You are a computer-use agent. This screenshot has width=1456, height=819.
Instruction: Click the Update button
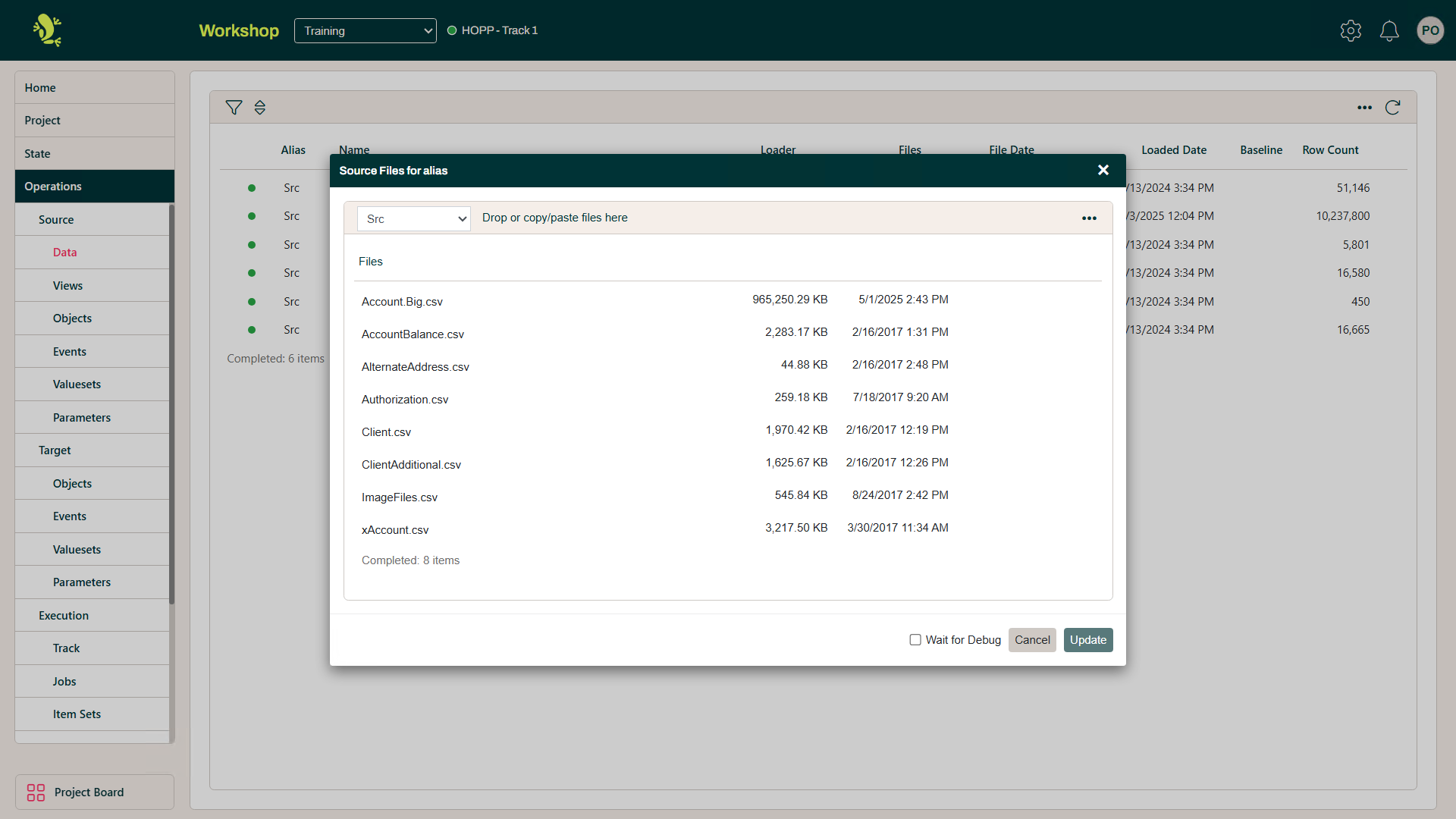point(1087,640)
